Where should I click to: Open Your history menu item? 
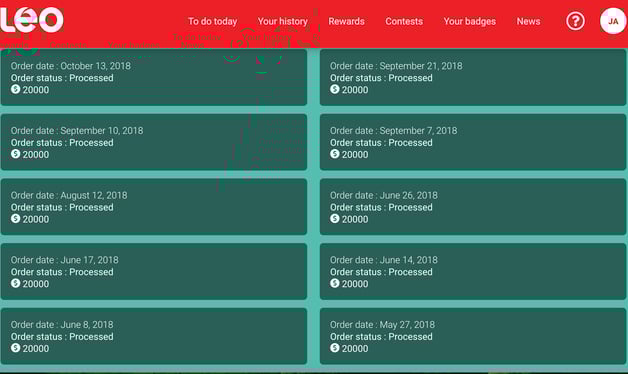[x=282, y=21]
